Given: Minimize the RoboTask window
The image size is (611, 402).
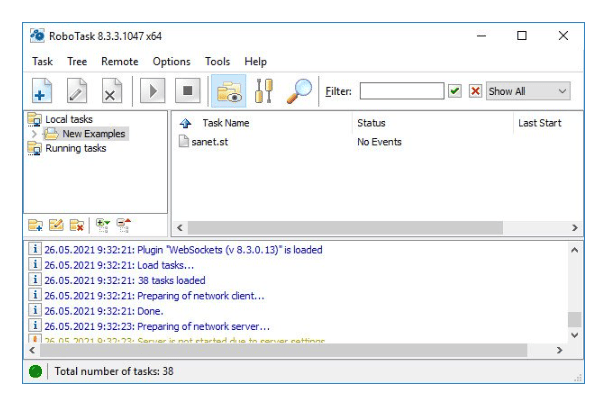Looking at the screenshot, I should pyautogui.click(x=482, y=36).
